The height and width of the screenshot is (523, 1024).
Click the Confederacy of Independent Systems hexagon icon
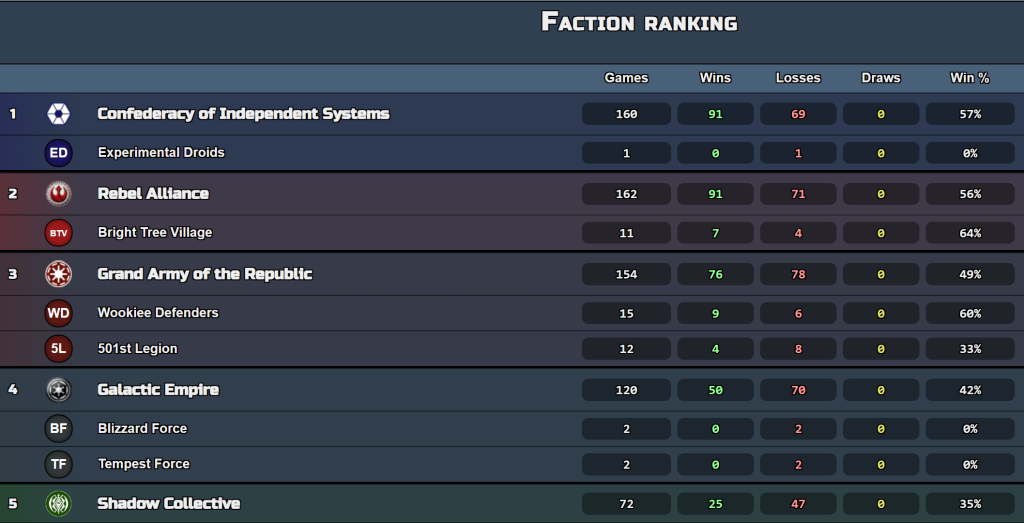[x=58, y=114]
